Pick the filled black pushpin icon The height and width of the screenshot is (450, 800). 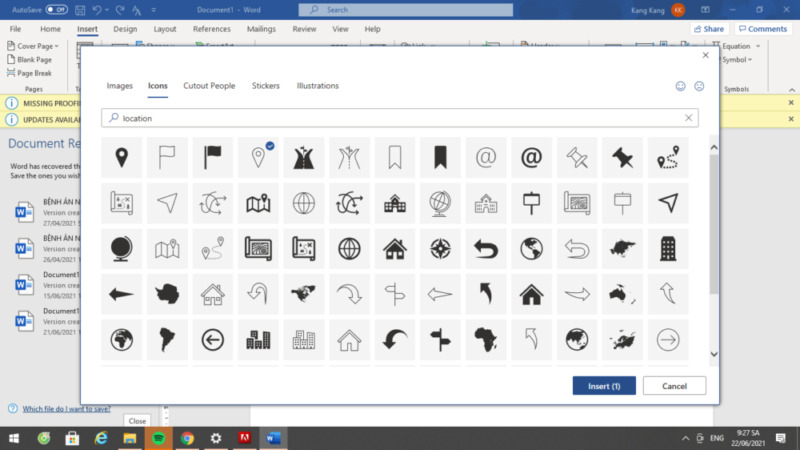point(622,157)
